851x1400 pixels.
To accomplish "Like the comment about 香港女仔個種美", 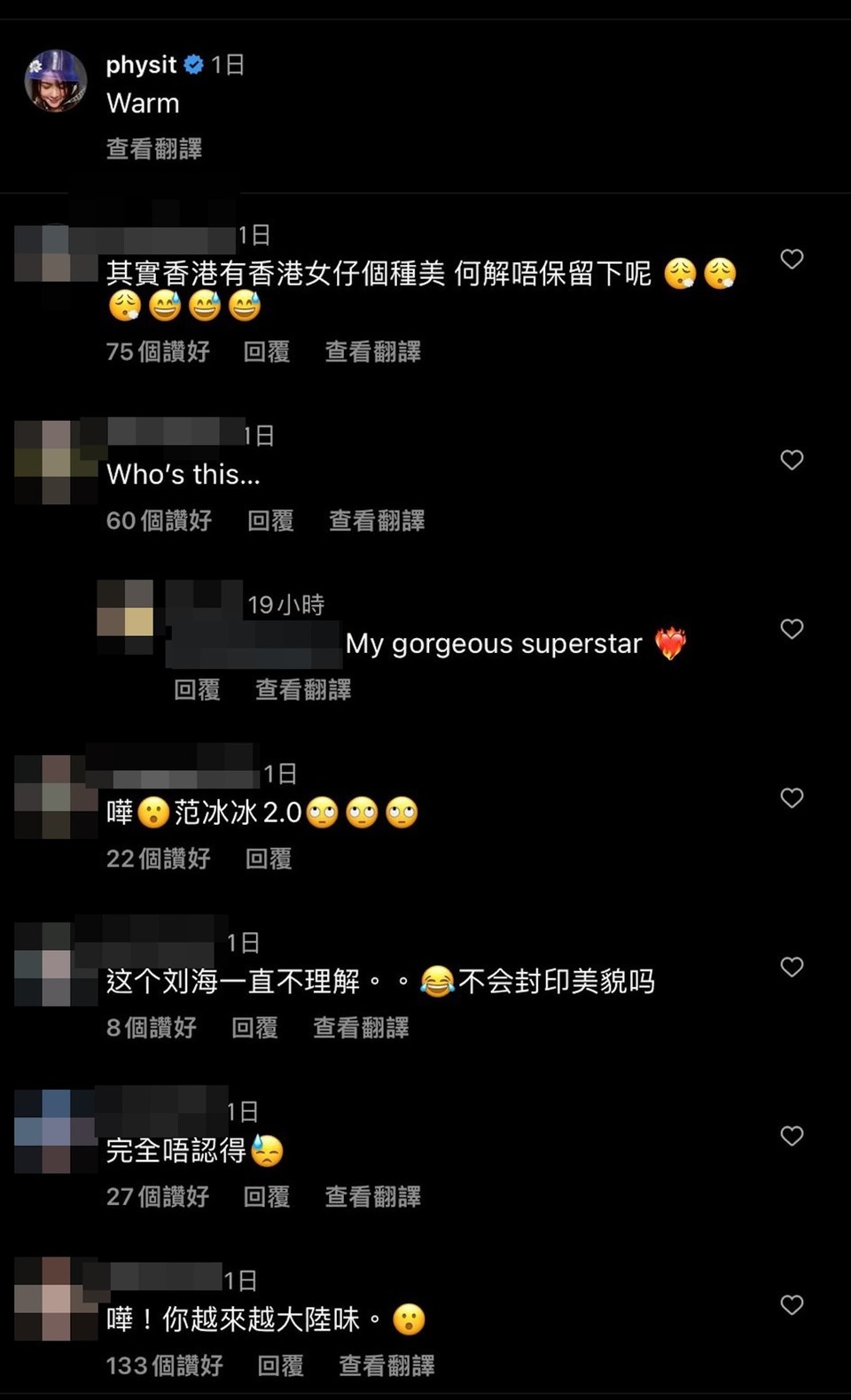I will (x=792, y=259).
